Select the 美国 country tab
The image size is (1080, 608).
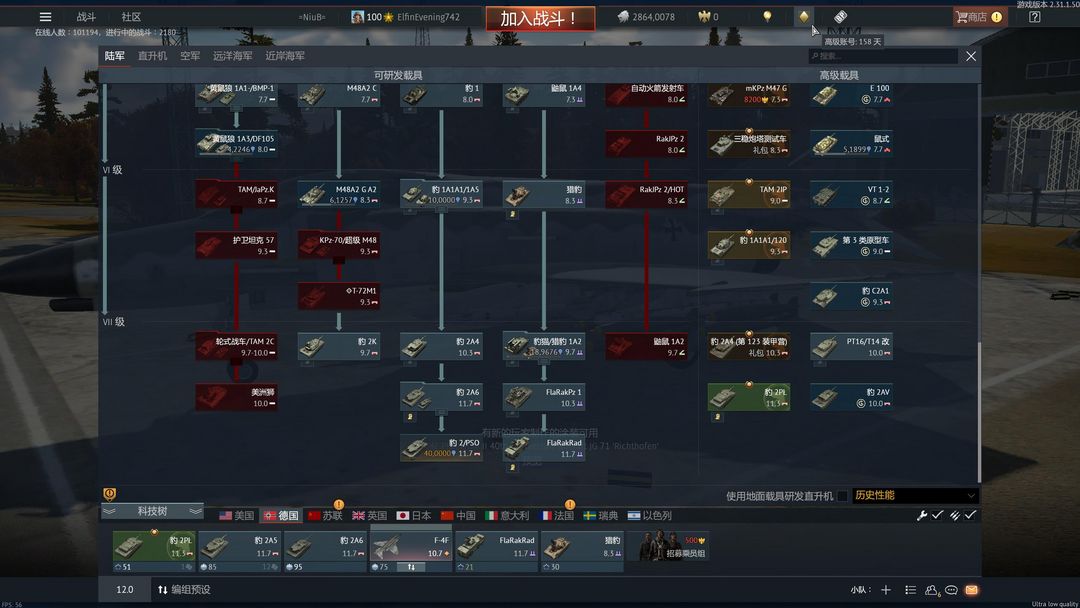pos(236,515)
